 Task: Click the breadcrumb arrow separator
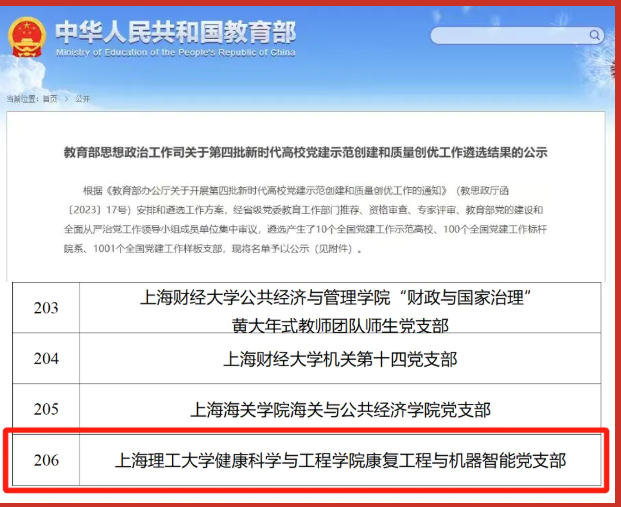pos(65,99)
